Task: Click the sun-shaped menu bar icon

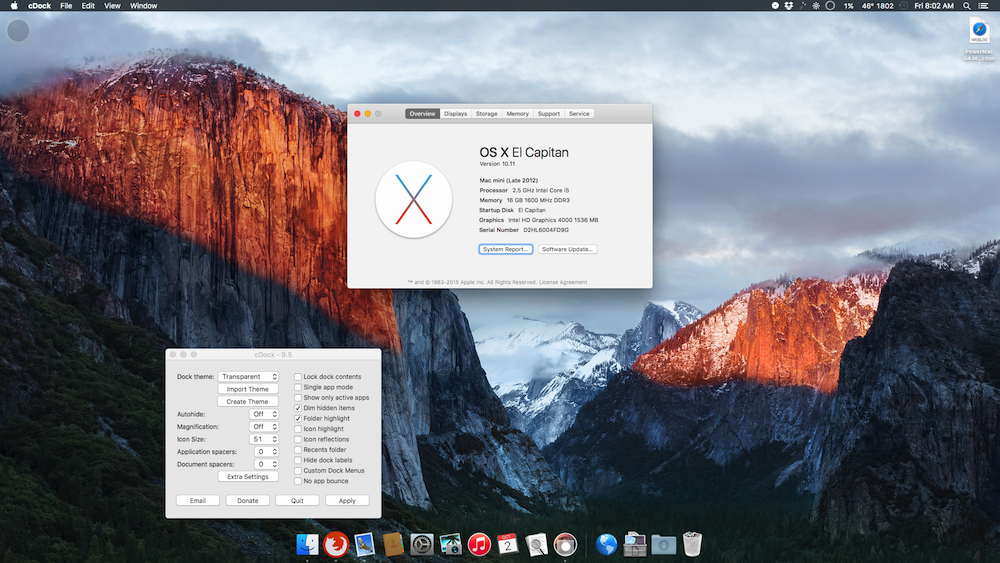Action: point(816,6)
